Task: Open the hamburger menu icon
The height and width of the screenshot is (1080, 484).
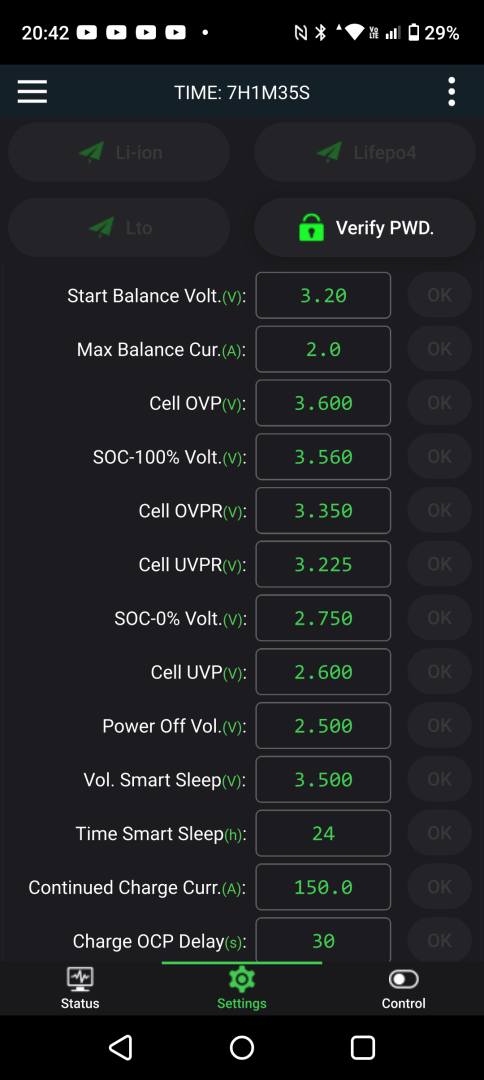Action: (x=32, y=92)
